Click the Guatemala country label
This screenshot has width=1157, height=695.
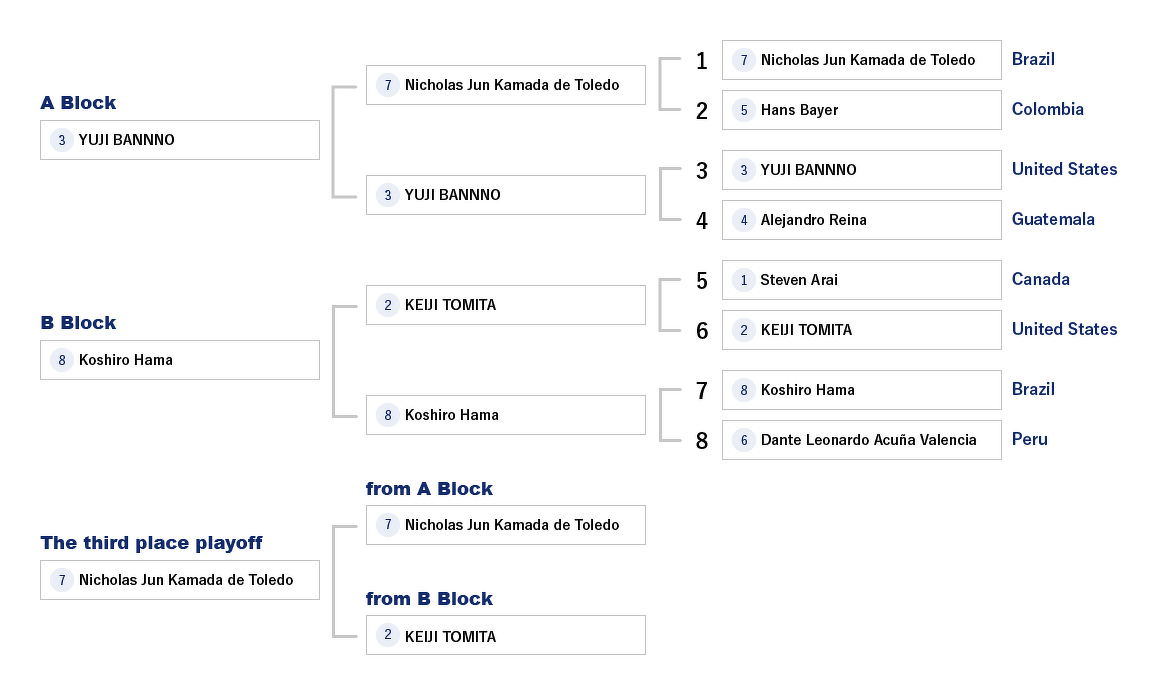click(1053, 219)
